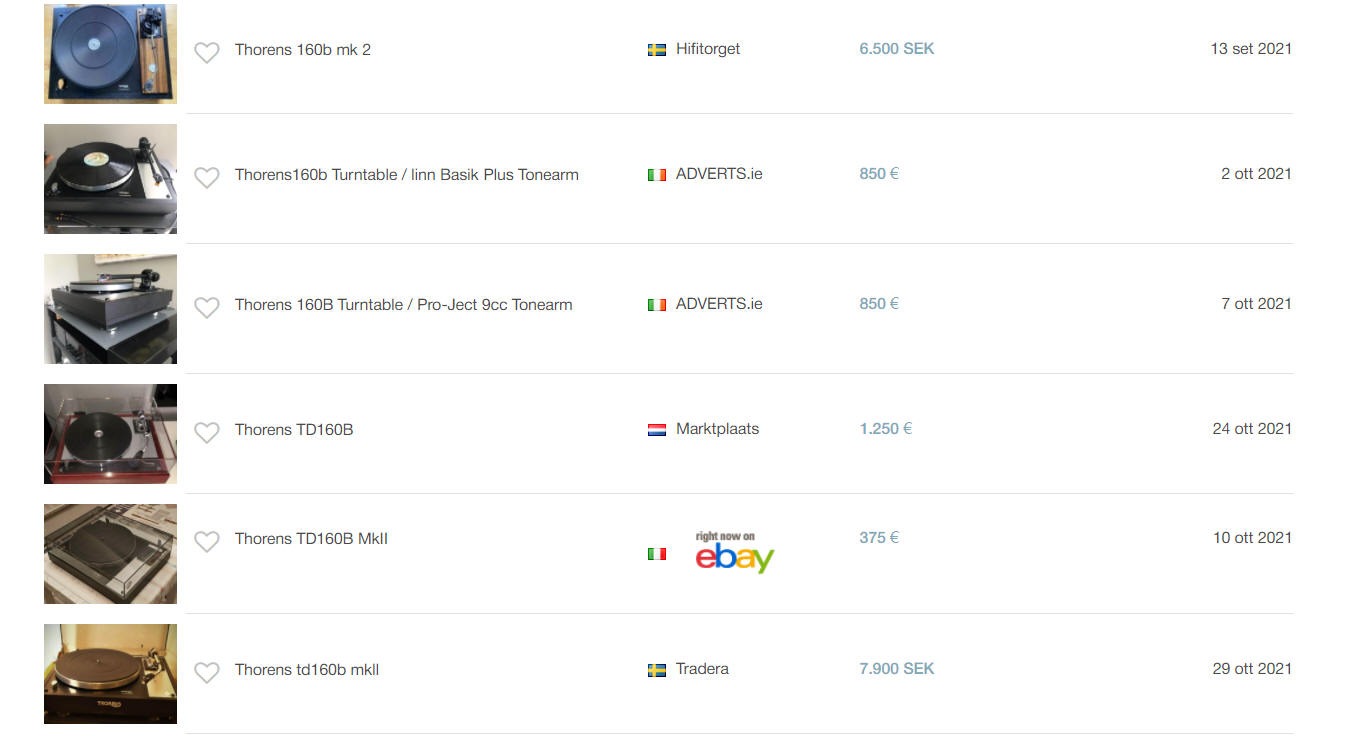Open red-plinth Thorens TD160B thumbnail
This screenshot has width=1353, height=736.
pyautogui.click(x=110, y=434)
